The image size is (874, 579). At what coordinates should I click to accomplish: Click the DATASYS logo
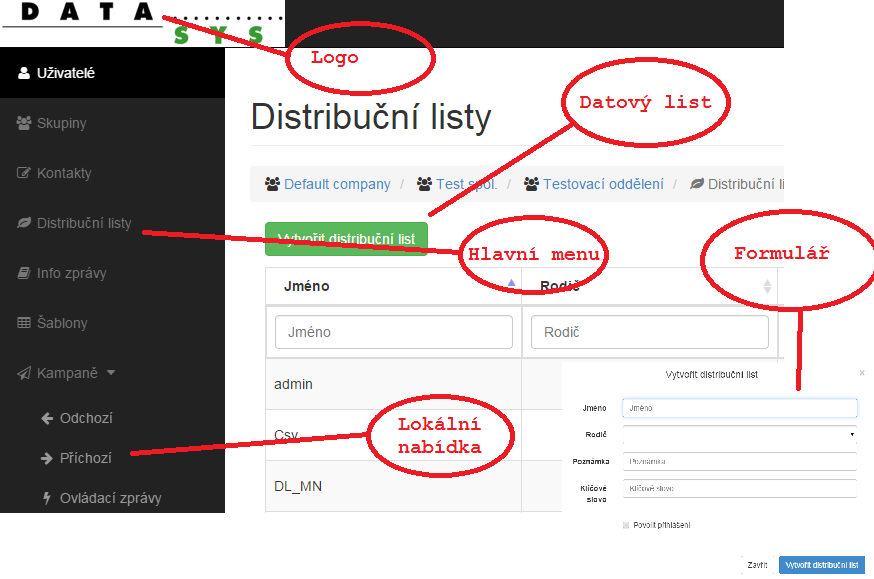142,24
